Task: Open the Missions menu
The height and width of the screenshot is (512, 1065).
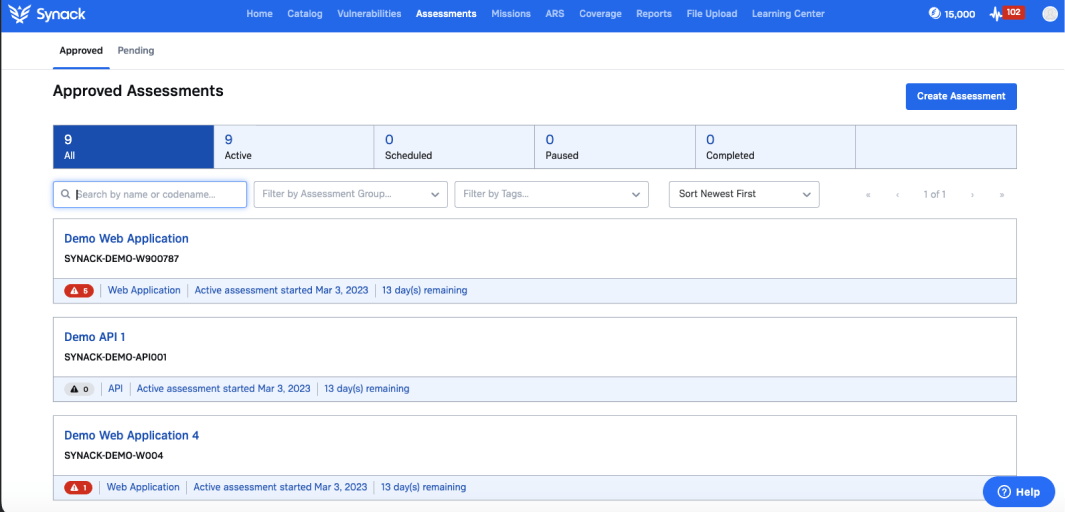Action: [x=511, y=14]
